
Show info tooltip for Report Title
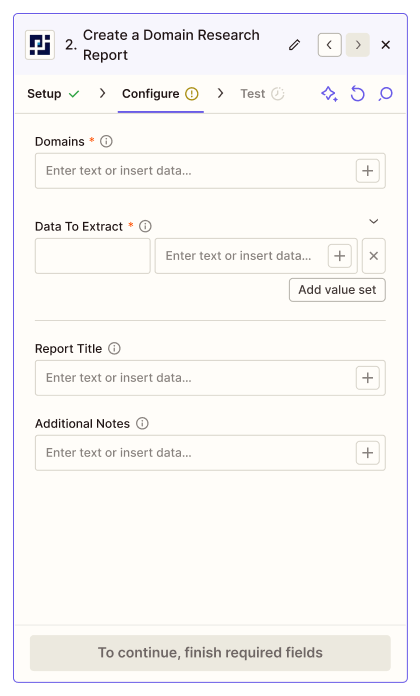click(x=115, y=349)
